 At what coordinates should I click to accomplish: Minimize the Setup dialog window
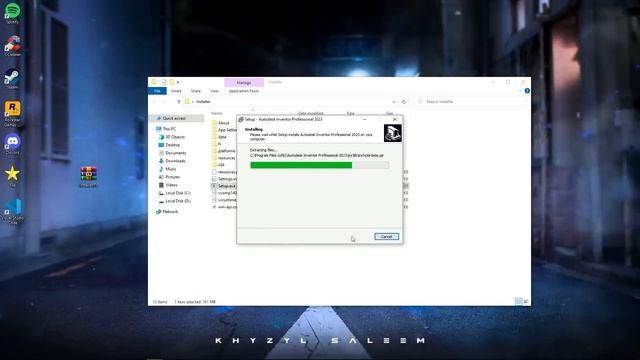coord(364,120)
